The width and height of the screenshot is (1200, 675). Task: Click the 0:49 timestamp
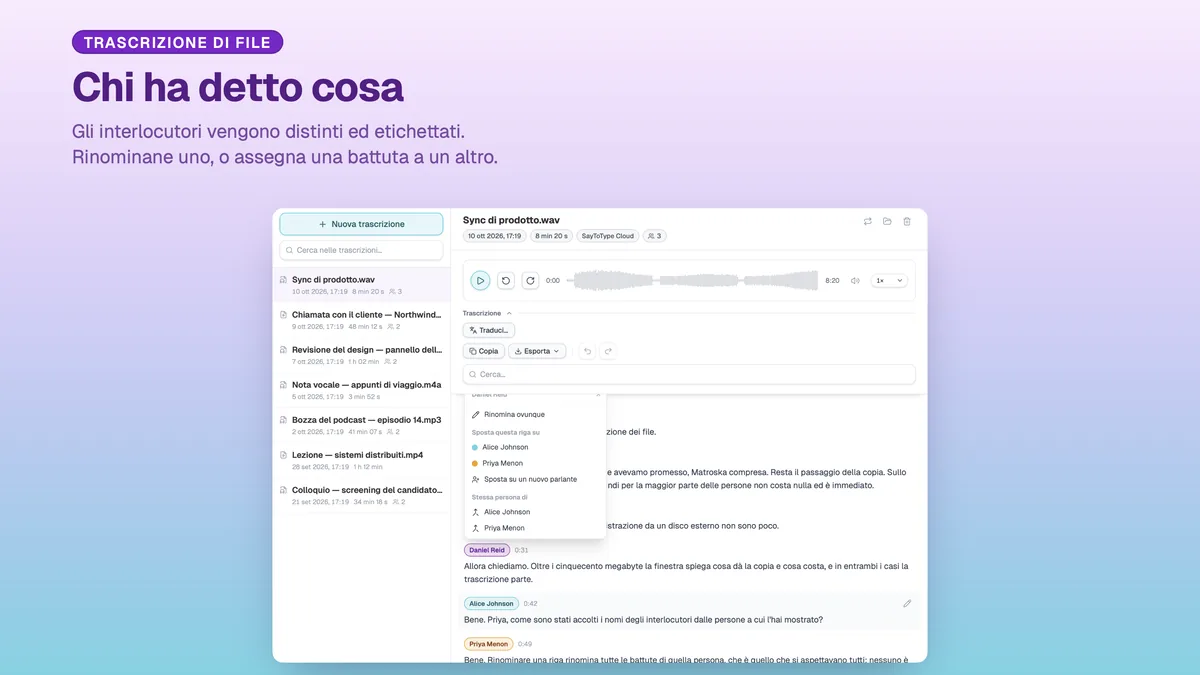coord(525,644)
